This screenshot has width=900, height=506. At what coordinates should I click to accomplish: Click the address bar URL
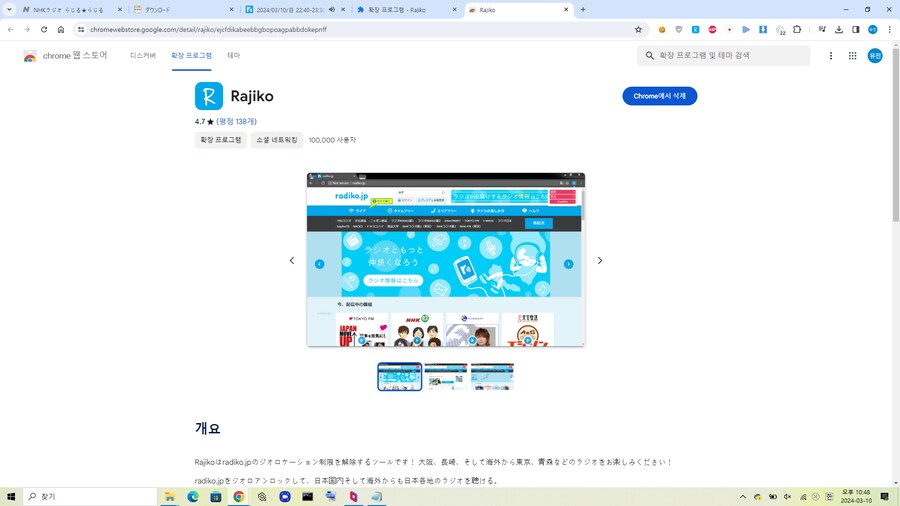coord(208,29)
